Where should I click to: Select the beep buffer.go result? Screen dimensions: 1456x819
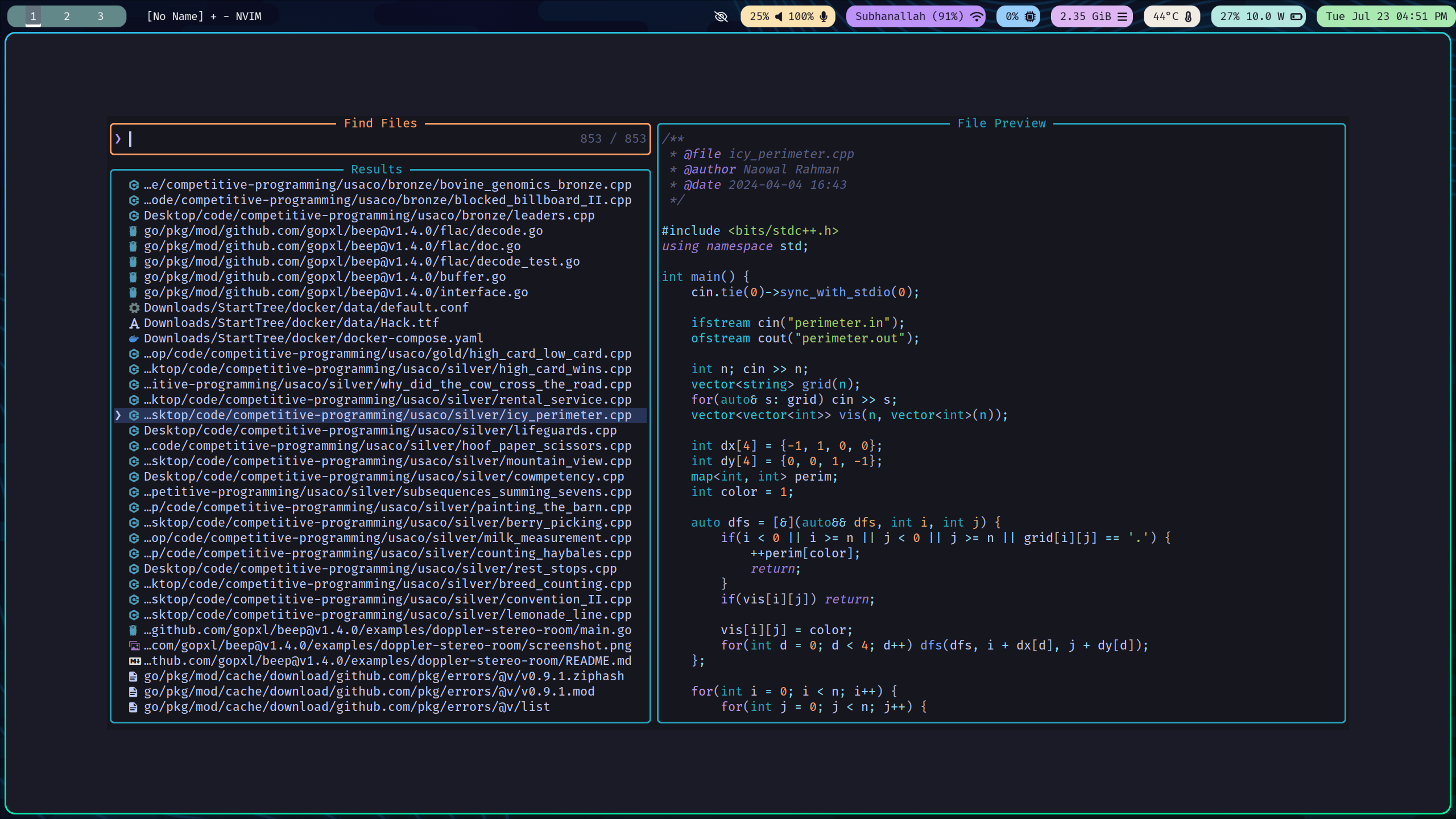[x=380, y=277]
